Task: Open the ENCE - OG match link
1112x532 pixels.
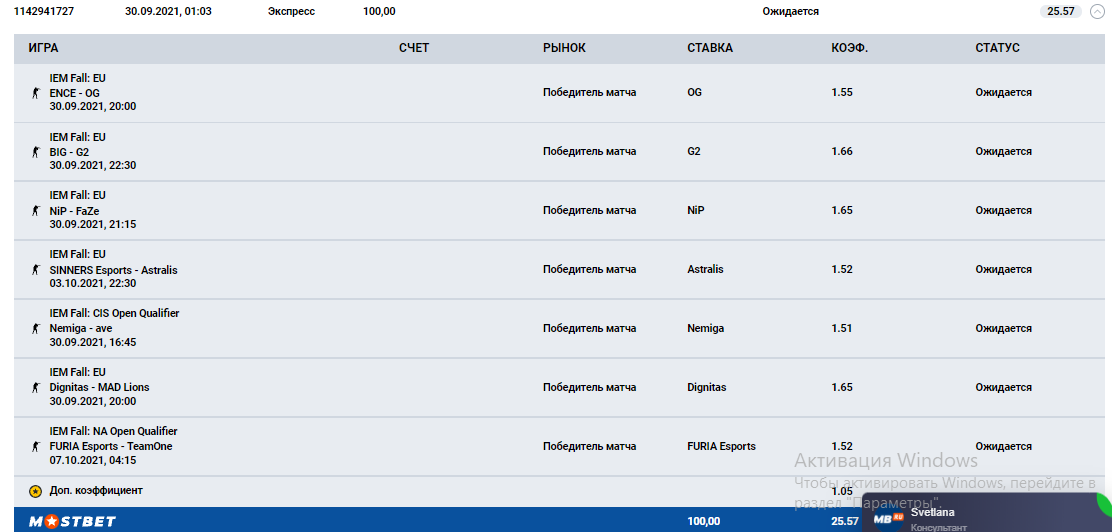Action: click(75, 93)
